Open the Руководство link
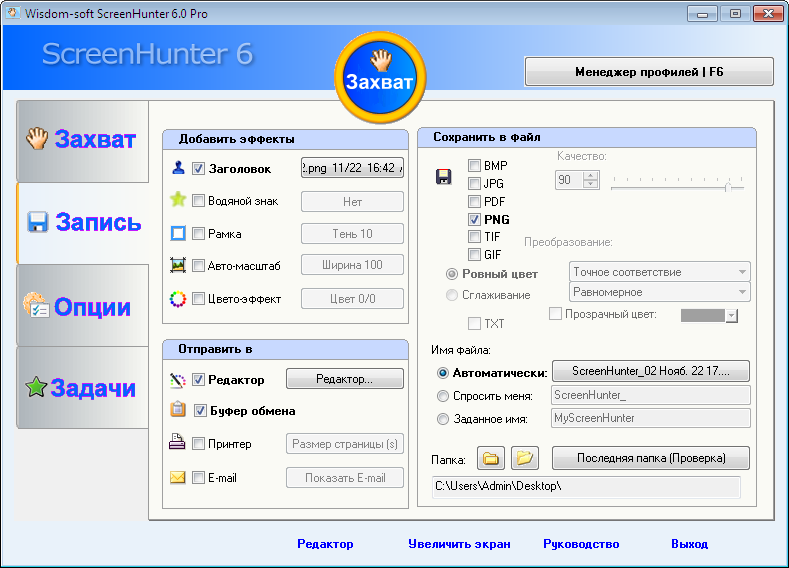This screenshot has height=568, width=789. [x=581, y=544]
